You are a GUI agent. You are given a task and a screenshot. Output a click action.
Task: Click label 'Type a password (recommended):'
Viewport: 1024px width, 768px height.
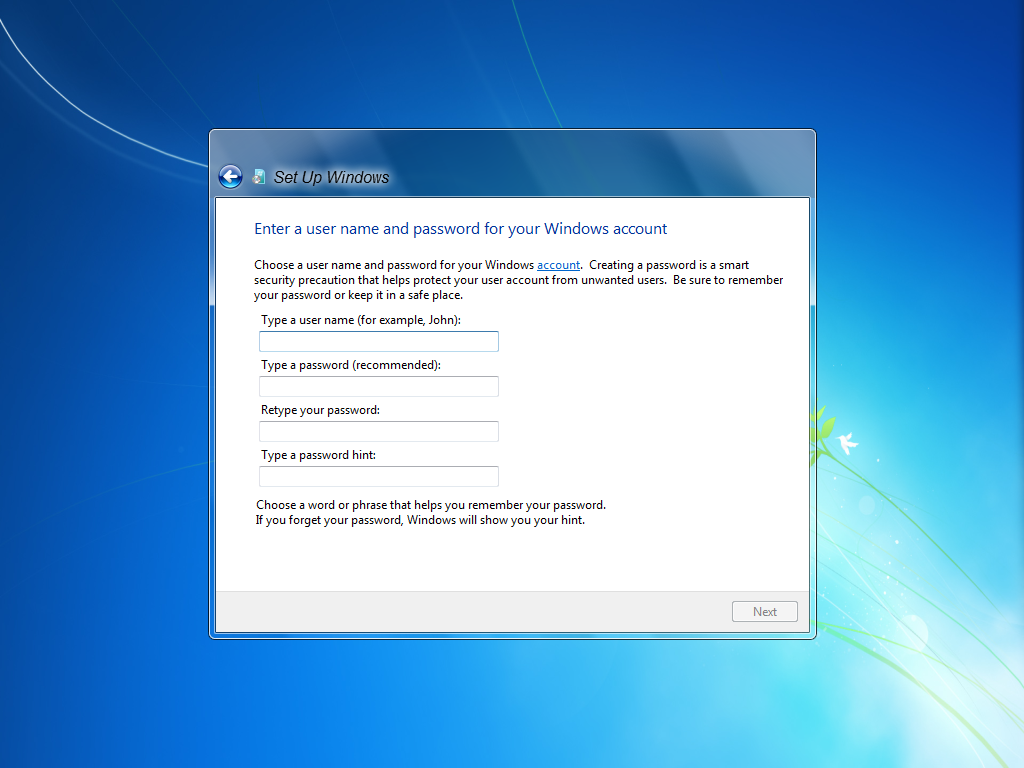coord(351,365)
